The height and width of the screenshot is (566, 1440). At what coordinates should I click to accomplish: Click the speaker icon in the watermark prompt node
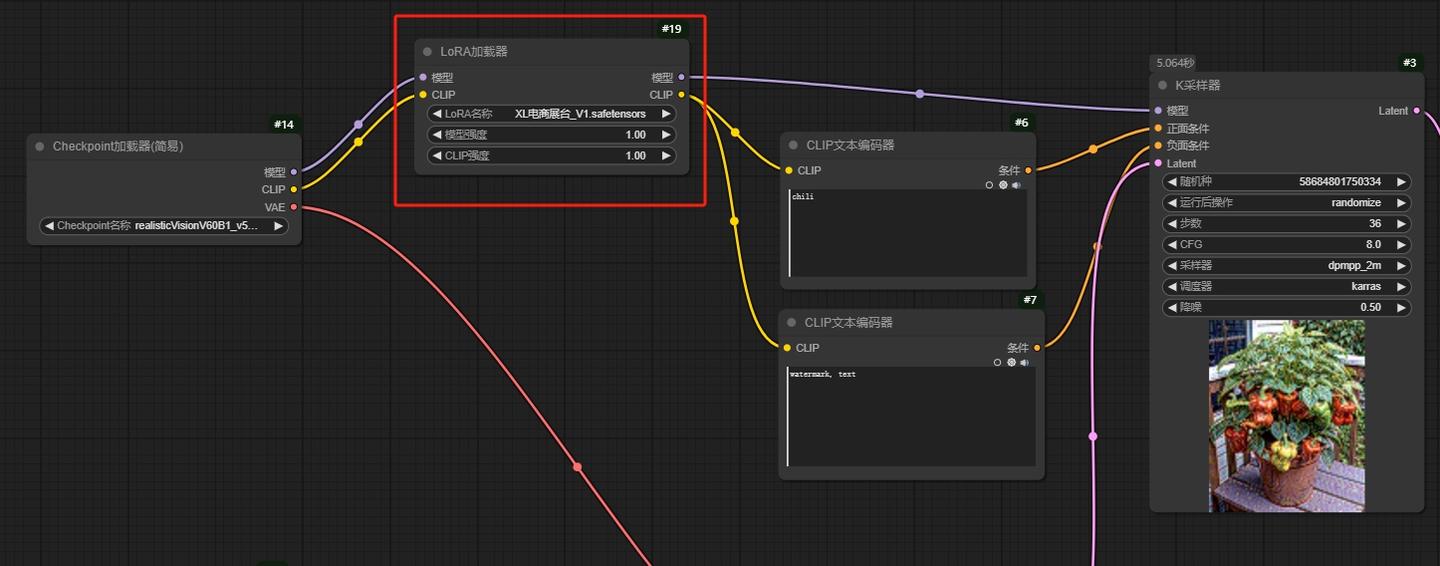pos(1025,362)
